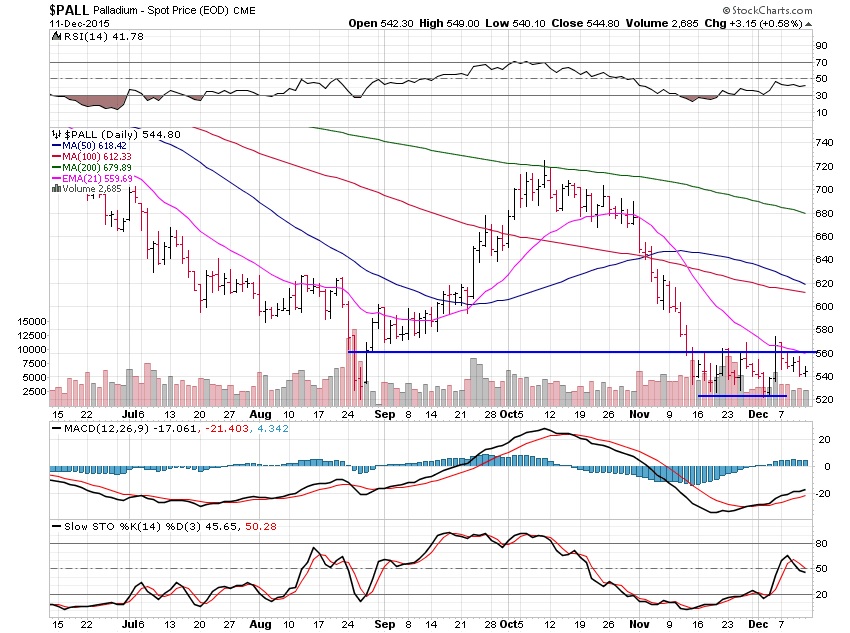850x633 pixels.
Task: Click the 'Aug' label on bottom date axis
Action: pos(260,624)
